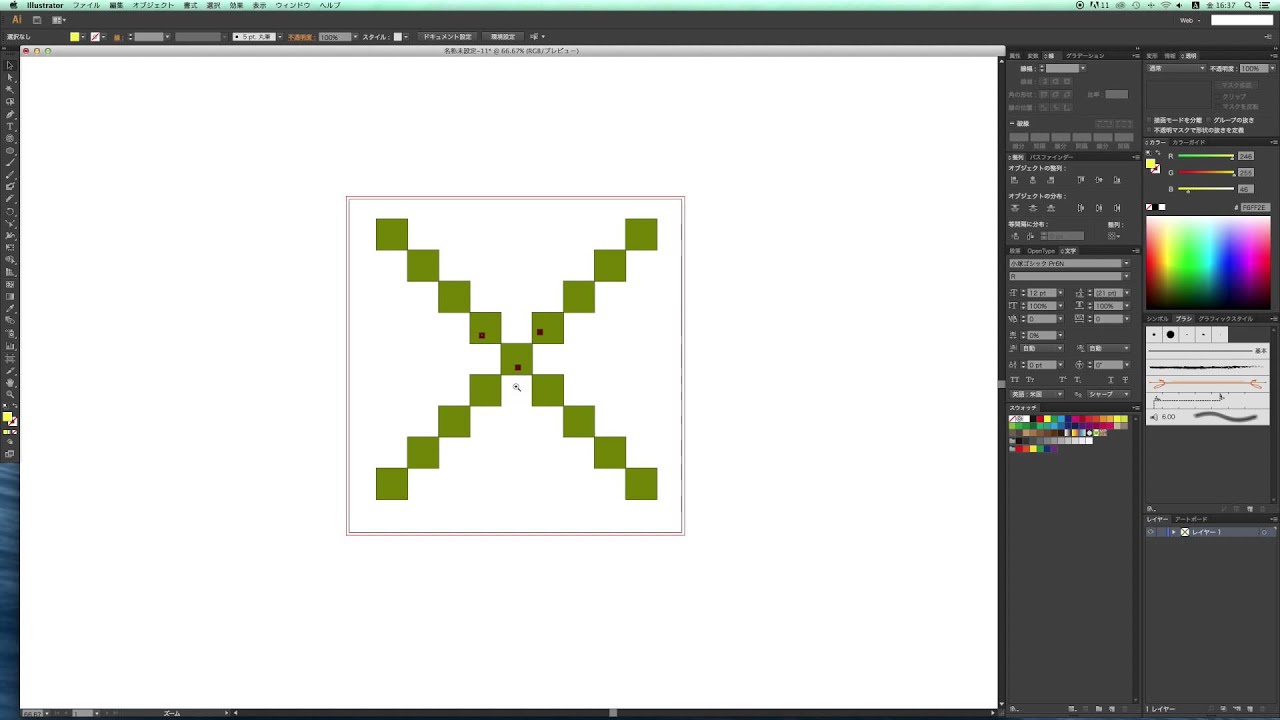The height and width of the screenshot is (720, 1280).
Task: Apply Superscript text style
Action: pos(1063,380)
